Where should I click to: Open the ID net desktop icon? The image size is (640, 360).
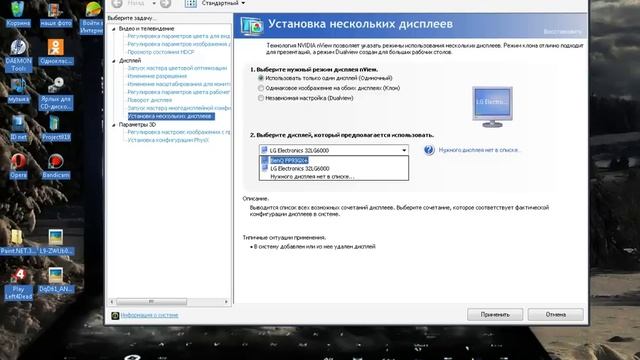point(18,128)
